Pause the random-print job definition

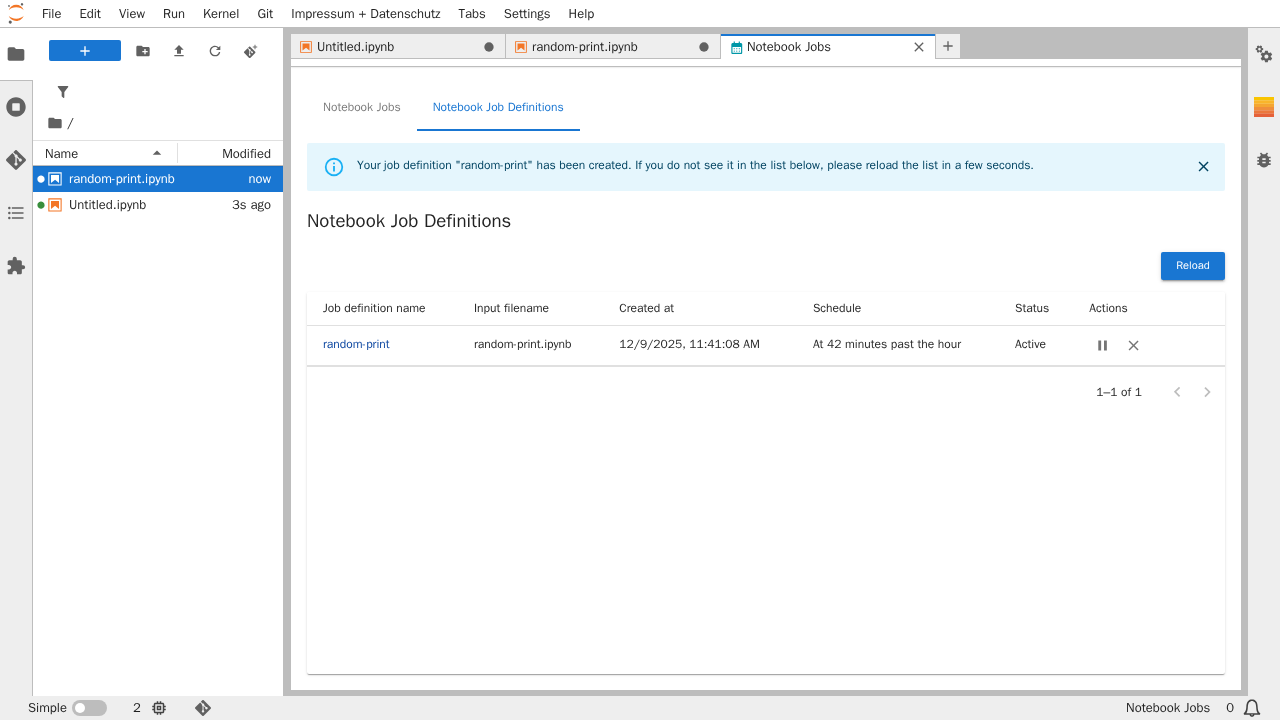click(1102, 345)
